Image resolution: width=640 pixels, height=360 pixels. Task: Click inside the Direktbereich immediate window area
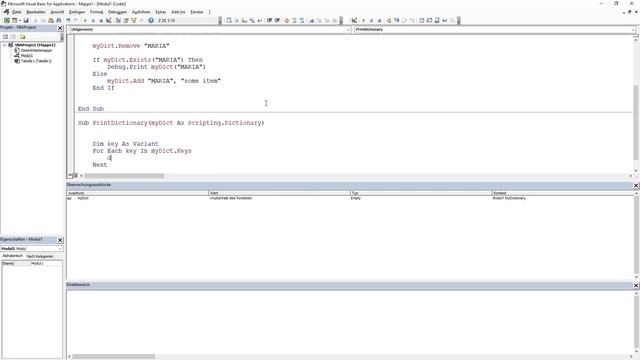tap(350, 322)
